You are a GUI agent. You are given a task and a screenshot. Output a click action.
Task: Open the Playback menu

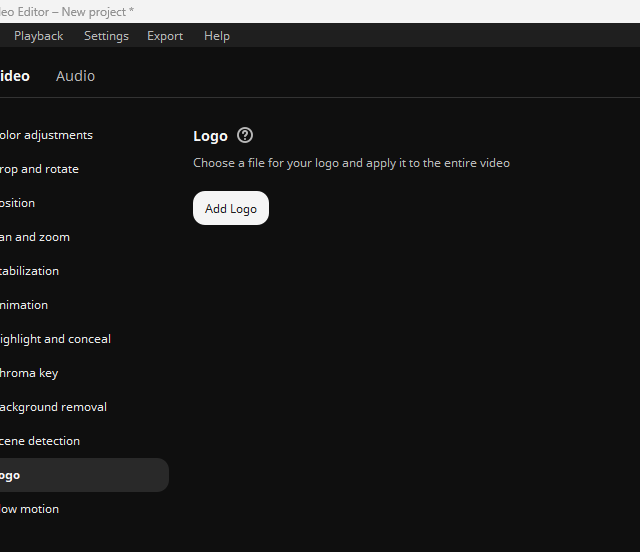38,35
